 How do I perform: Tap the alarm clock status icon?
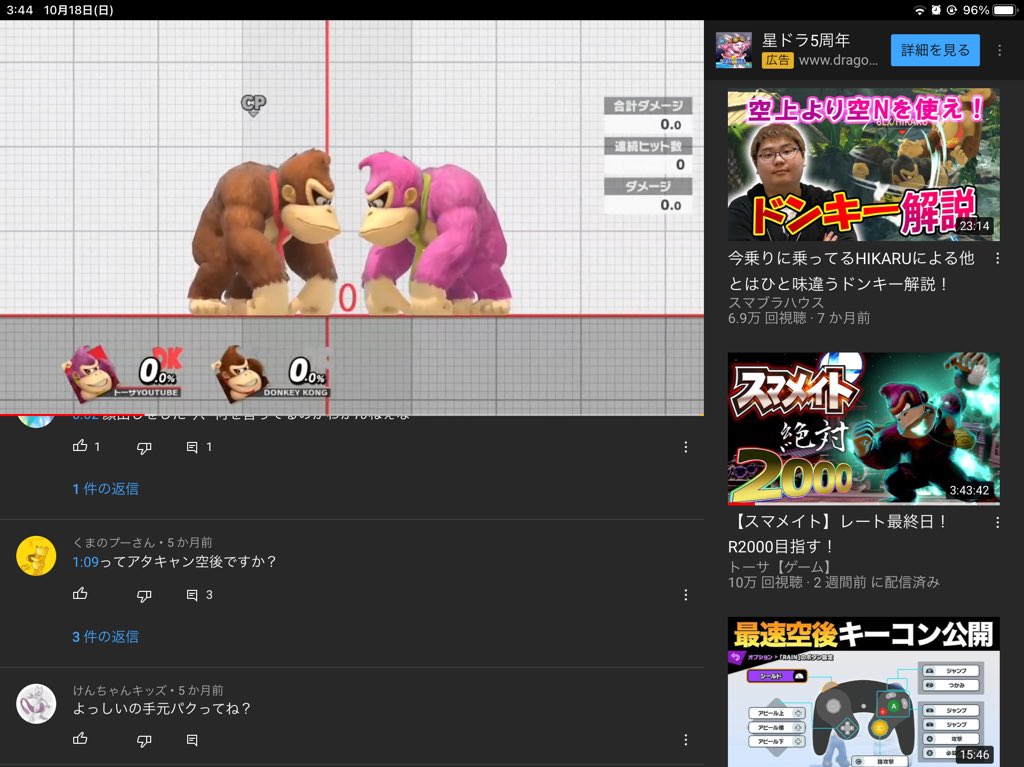click(936, 10)
